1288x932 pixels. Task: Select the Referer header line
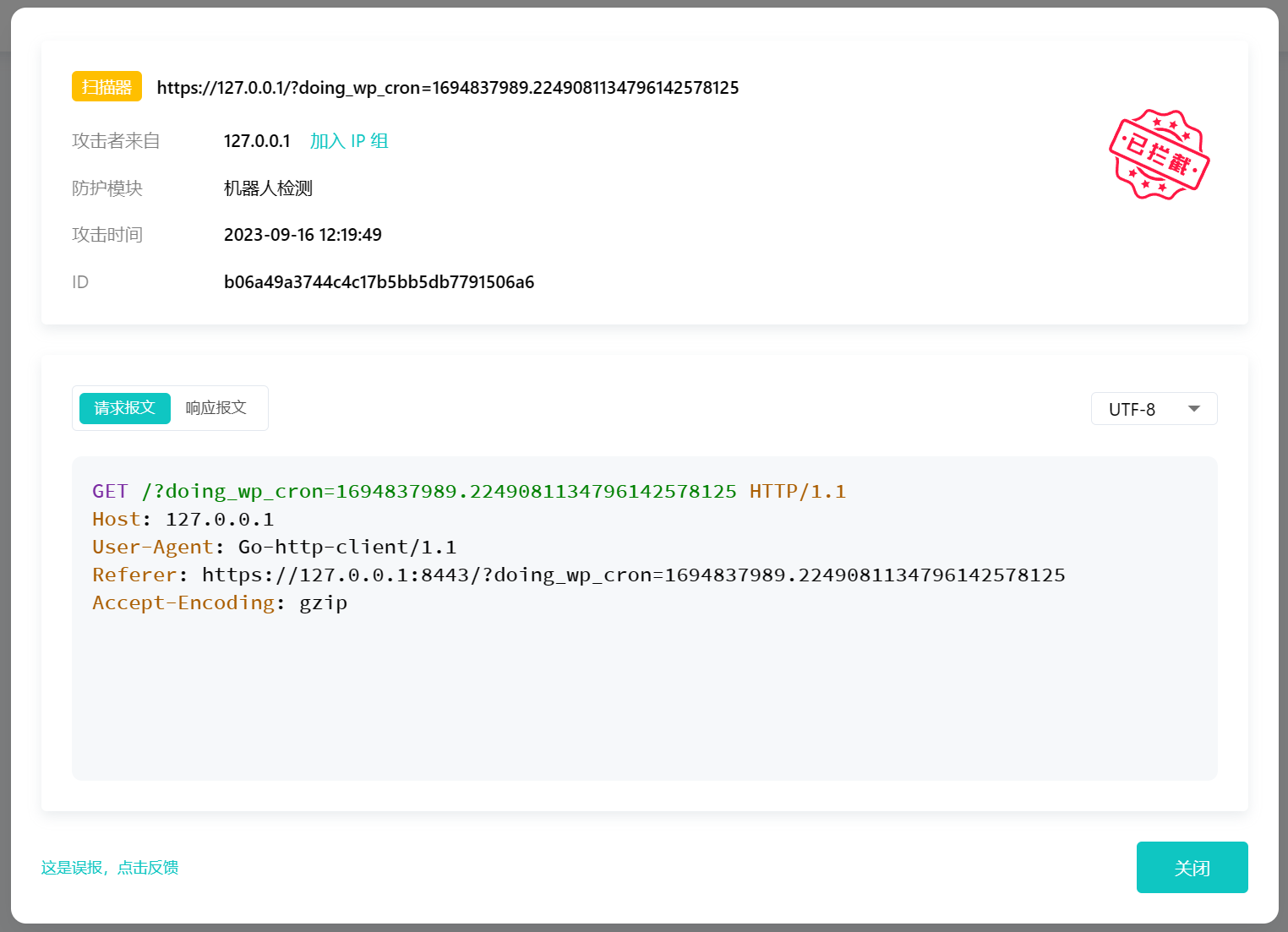pos(578,575)
